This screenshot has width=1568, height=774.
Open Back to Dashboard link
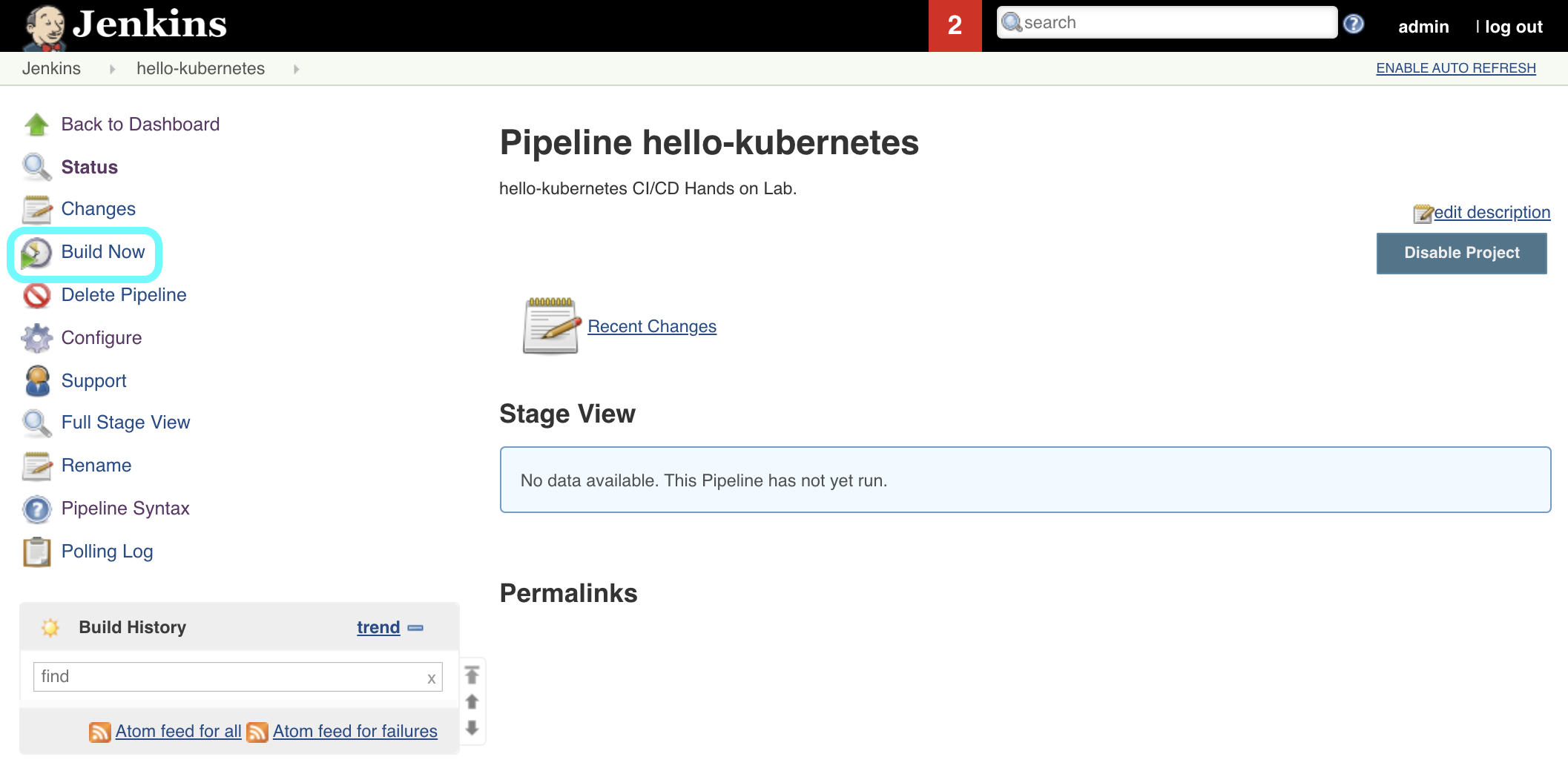point(140,124)
